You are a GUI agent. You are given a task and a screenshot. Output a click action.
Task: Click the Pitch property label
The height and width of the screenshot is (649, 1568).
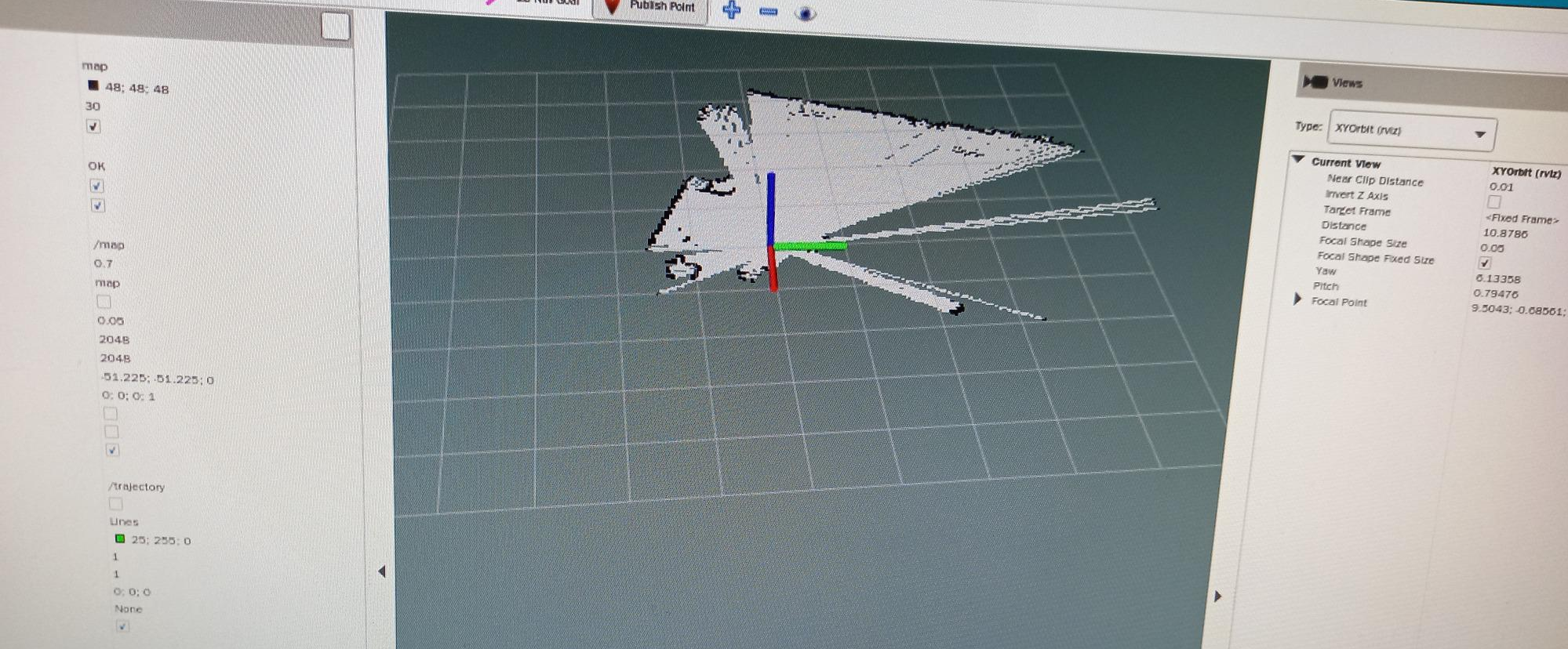point(1326,286)
